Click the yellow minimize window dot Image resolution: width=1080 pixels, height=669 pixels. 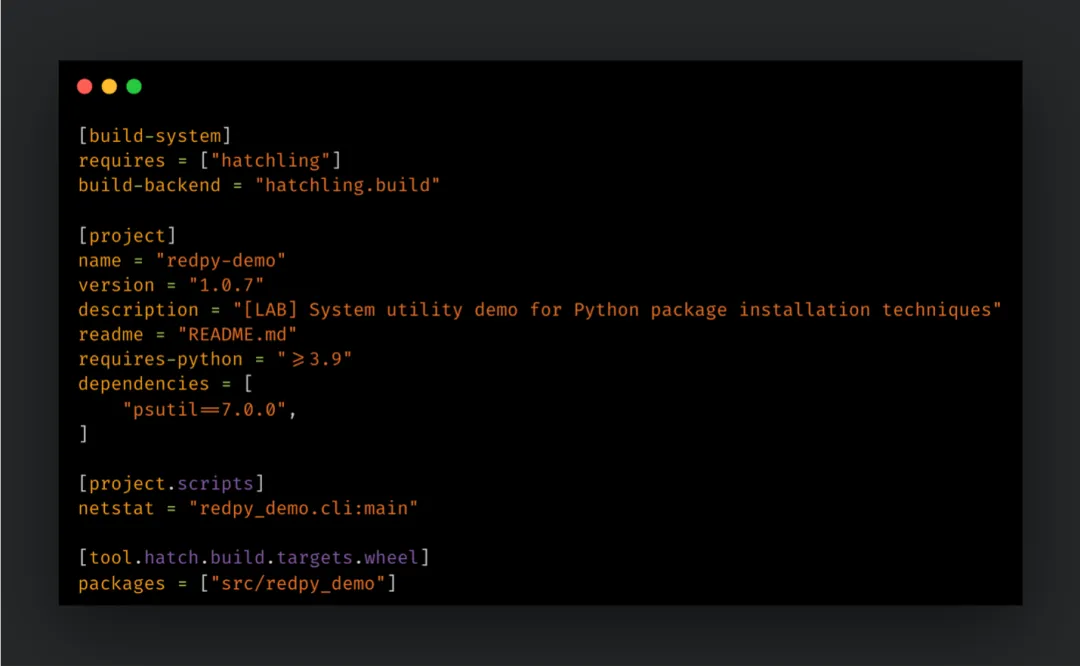pyautogui.click(x=110, y=86)
